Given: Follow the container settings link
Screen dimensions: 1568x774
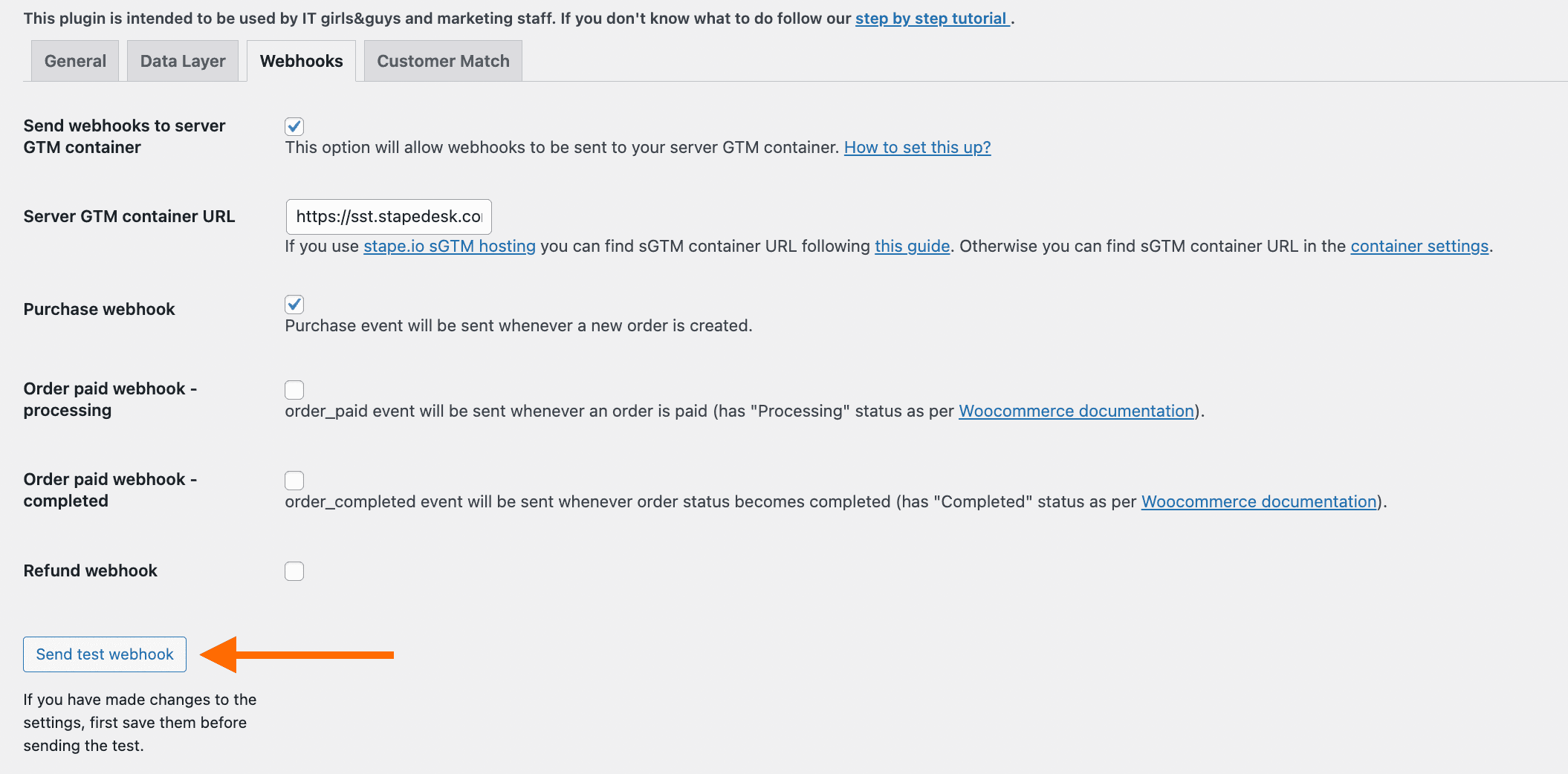Looking at the screenshot, I should [1419, 246].
